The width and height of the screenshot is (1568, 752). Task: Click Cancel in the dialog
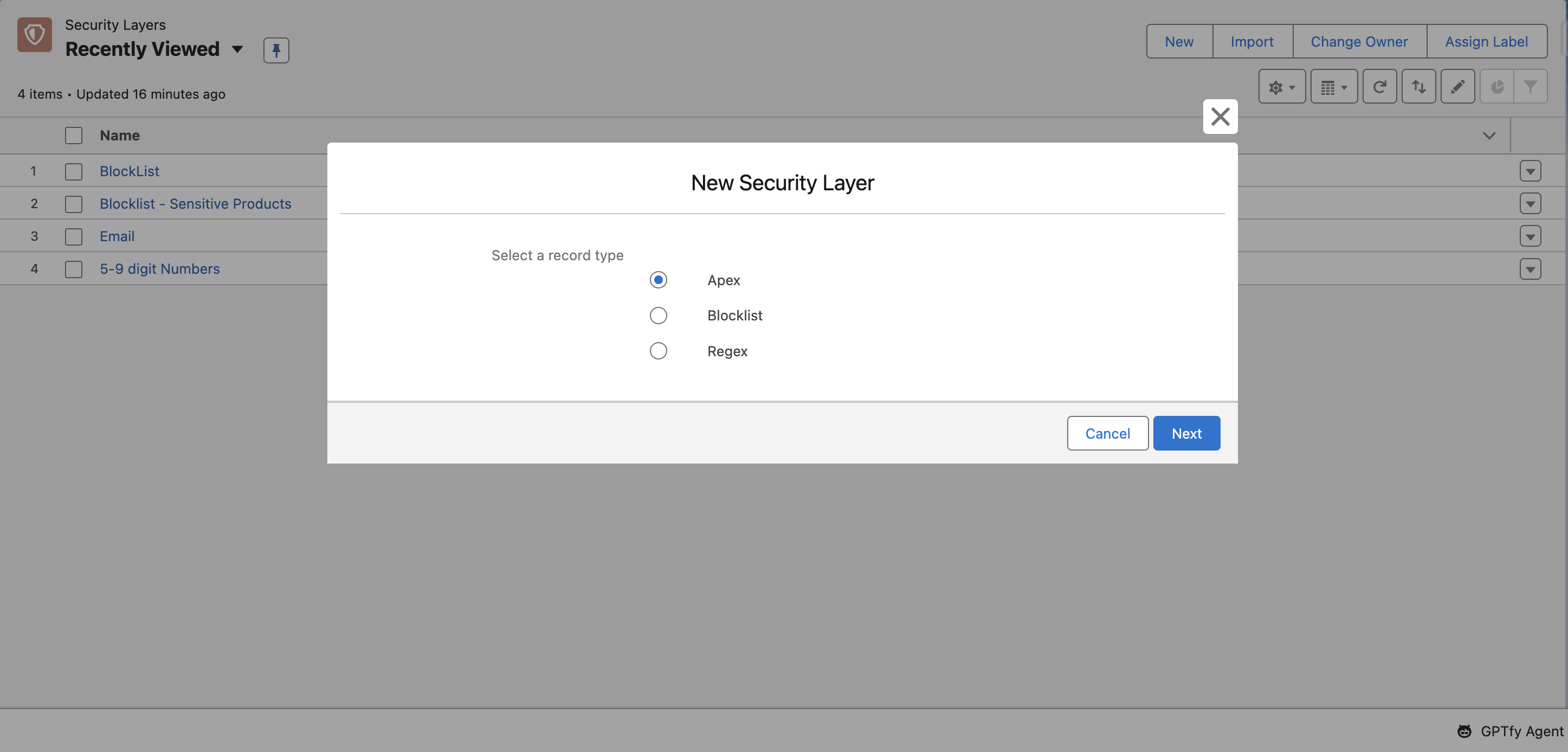[x=1107, y=434]
